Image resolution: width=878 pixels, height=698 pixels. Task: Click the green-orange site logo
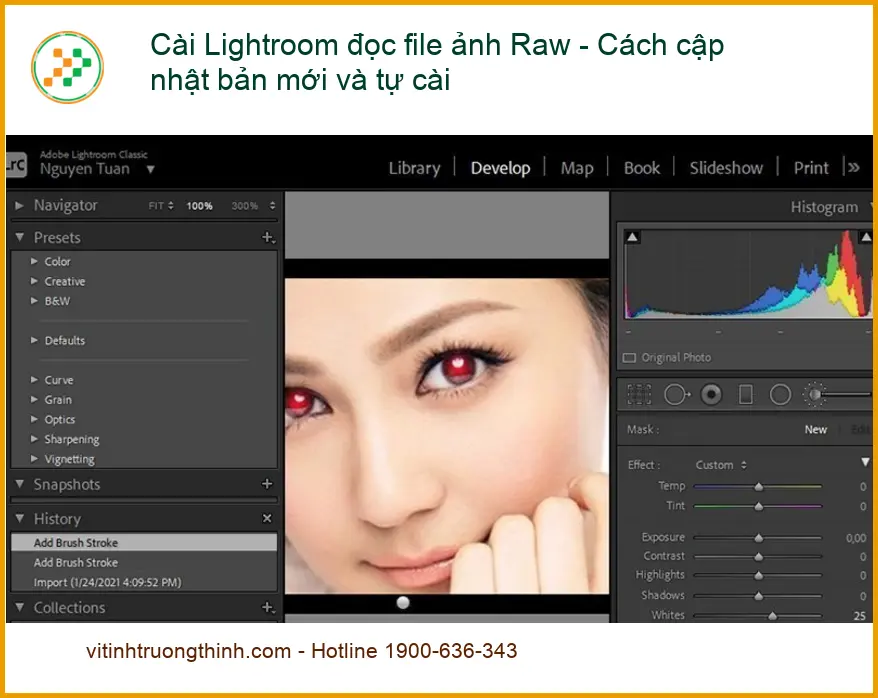tap(67, 67)
